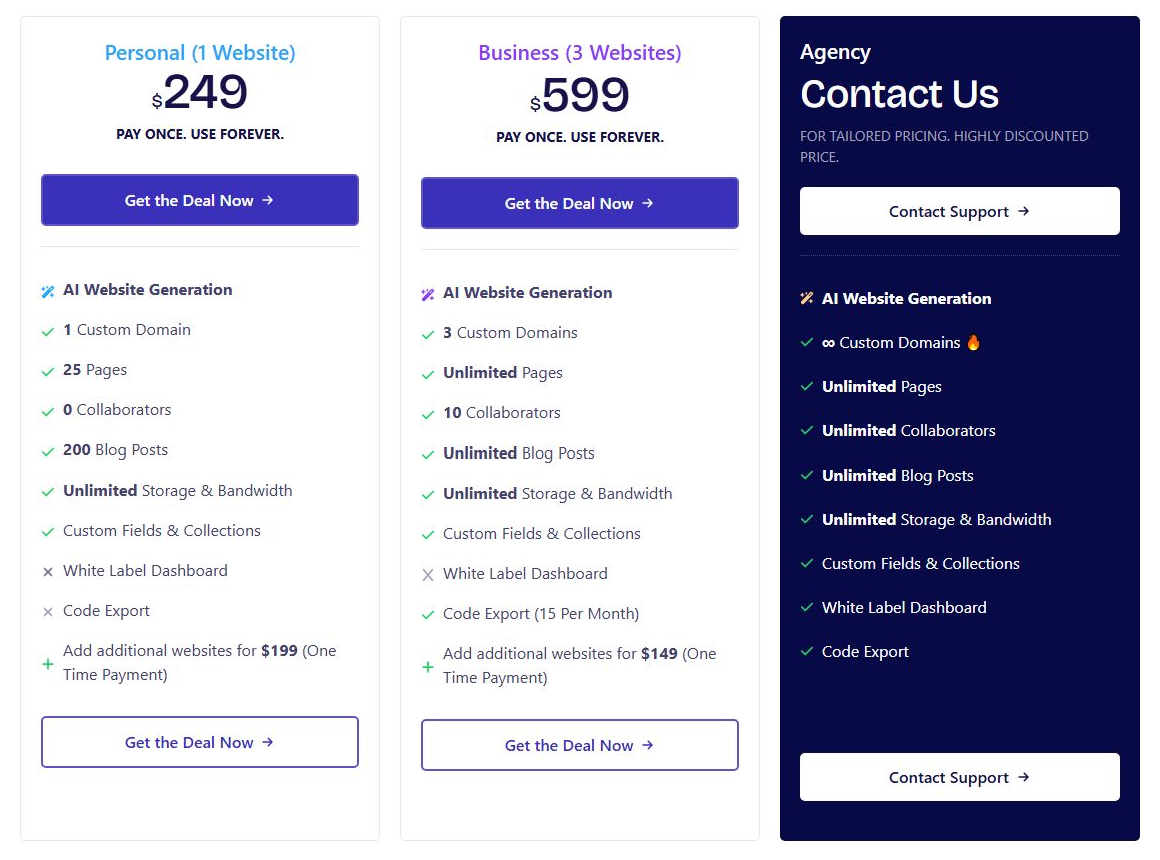The image size is (1160, 860).
Task: Click the plus icon beside $149 additional websites
Action: coord(428,667)
